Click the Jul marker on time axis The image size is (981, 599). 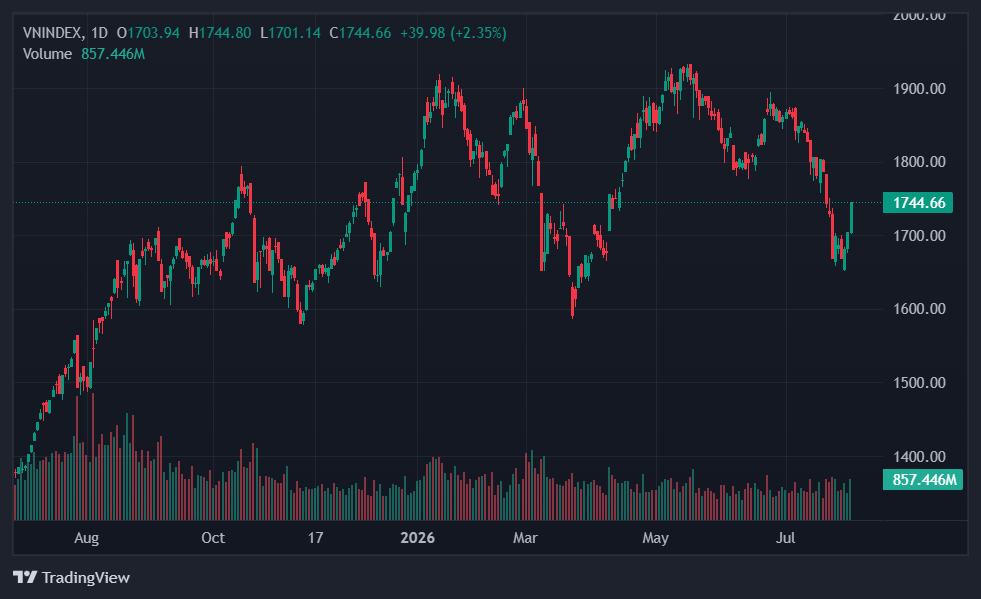click(785, 538)
